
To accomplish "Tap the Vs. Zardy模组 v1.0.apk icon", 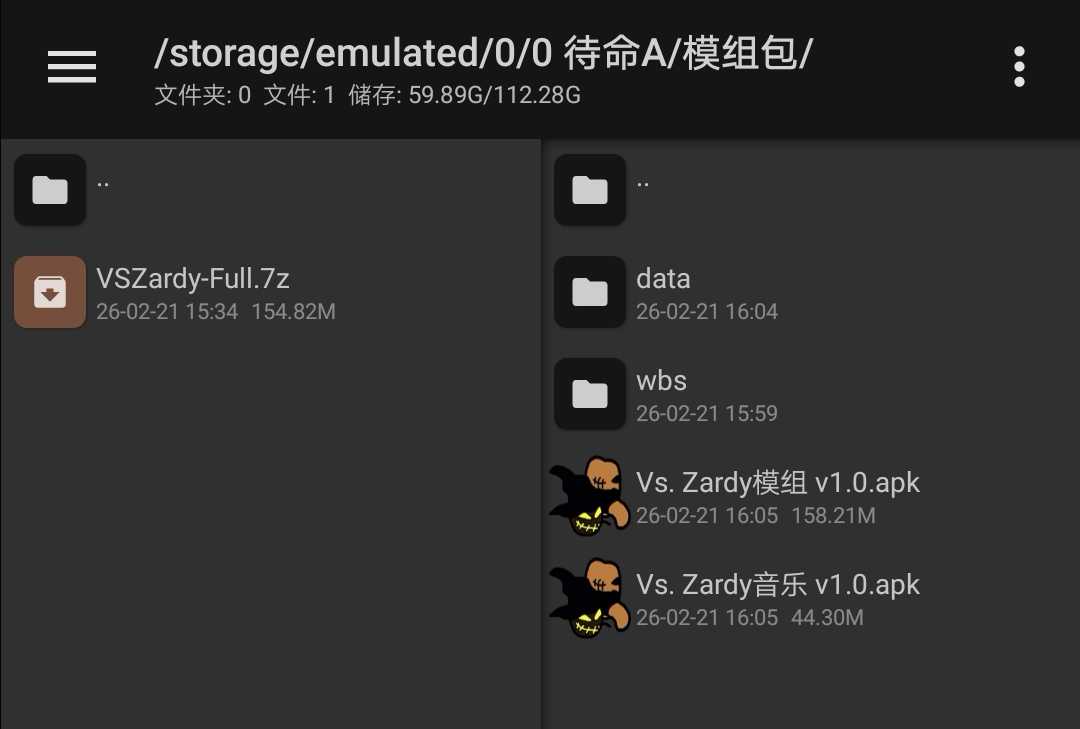I will click(x=590, y=497).
